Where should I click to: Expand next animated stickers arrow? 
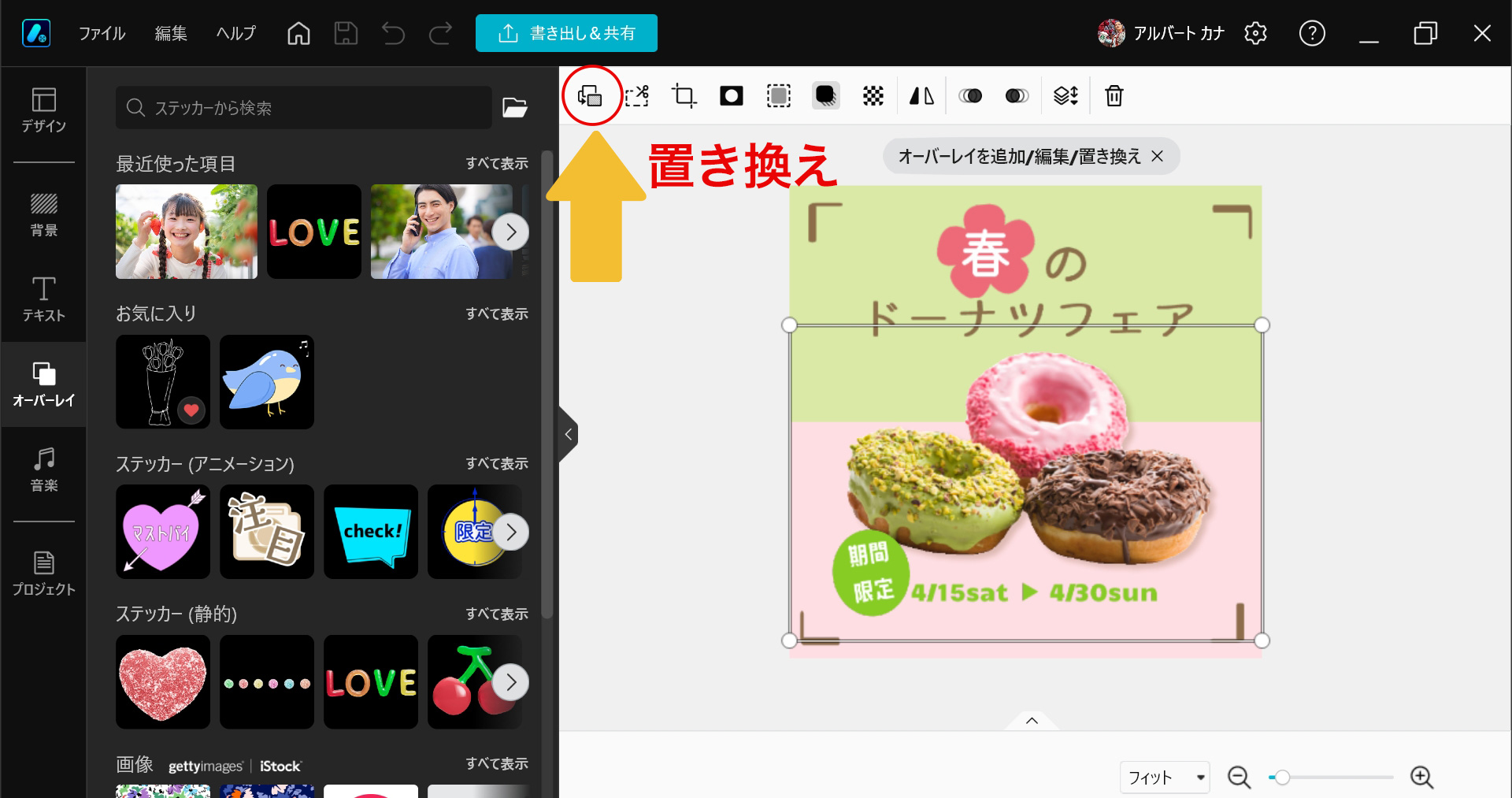(511, 532)
